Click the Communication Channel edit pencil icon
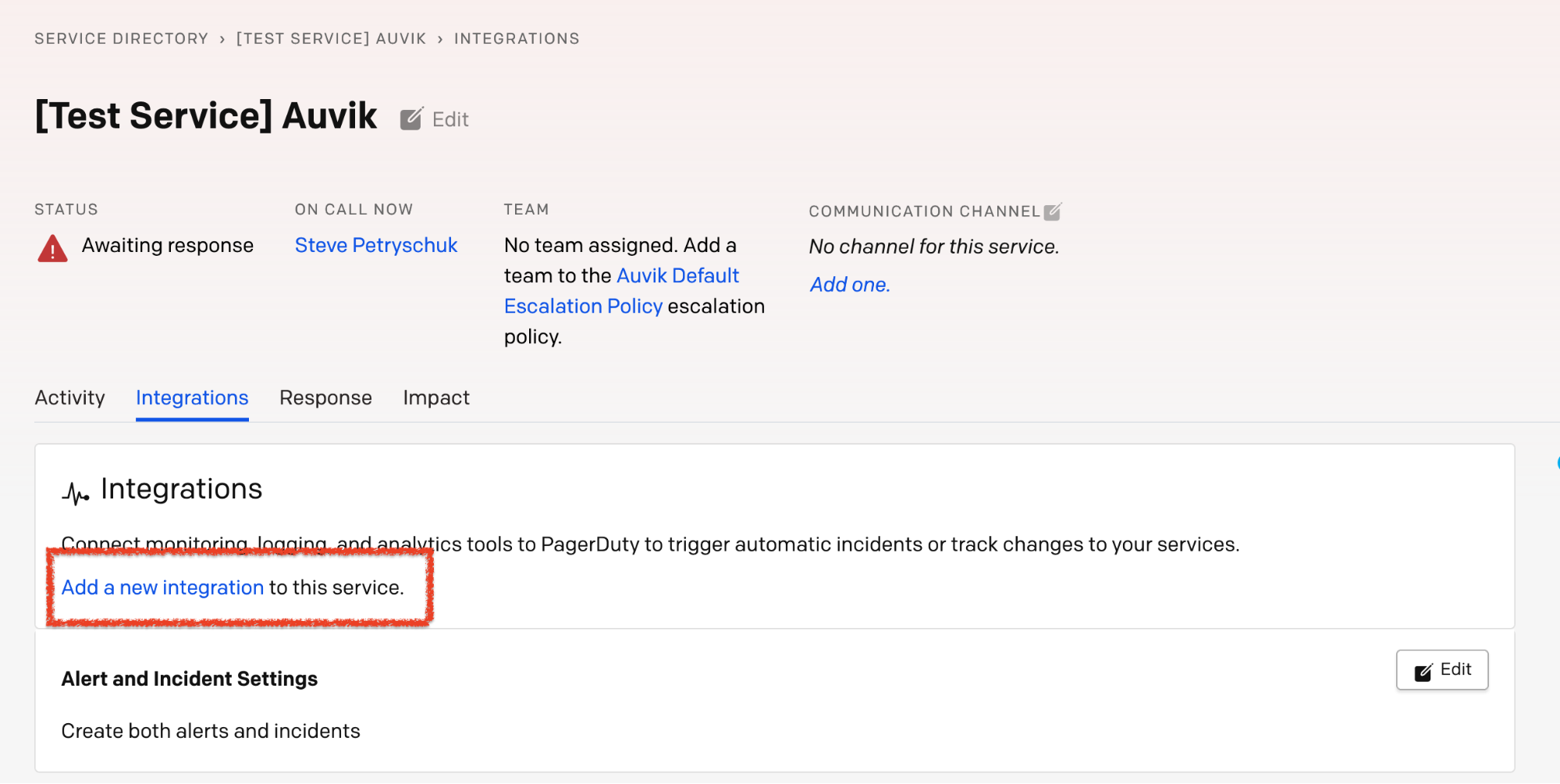The image size is (1560, 784). click(x=1053, y=211)
